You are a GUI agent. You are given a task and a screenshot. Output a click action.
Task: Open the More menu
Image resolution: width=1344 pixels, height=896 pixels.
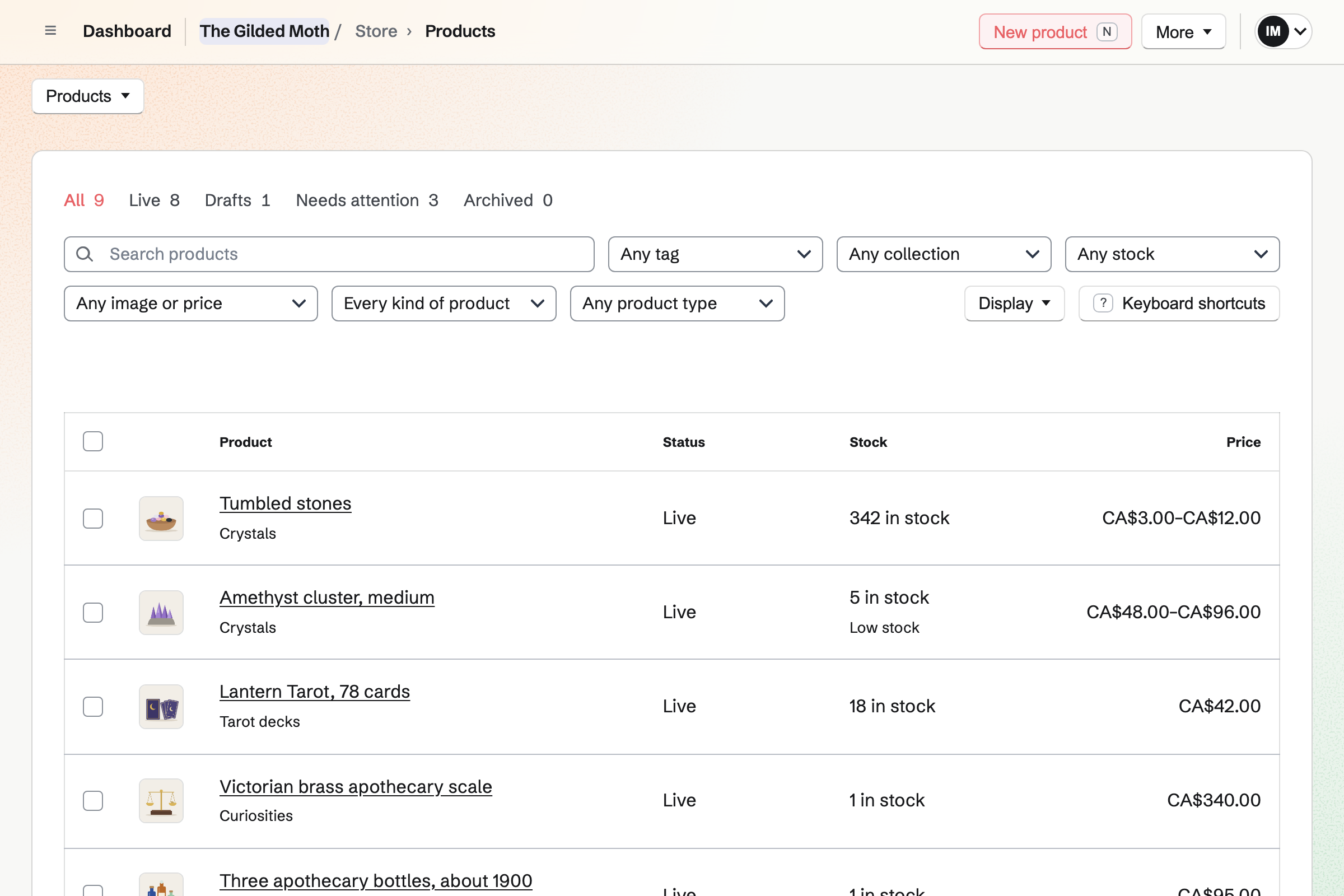click(x=1183, y=31)
